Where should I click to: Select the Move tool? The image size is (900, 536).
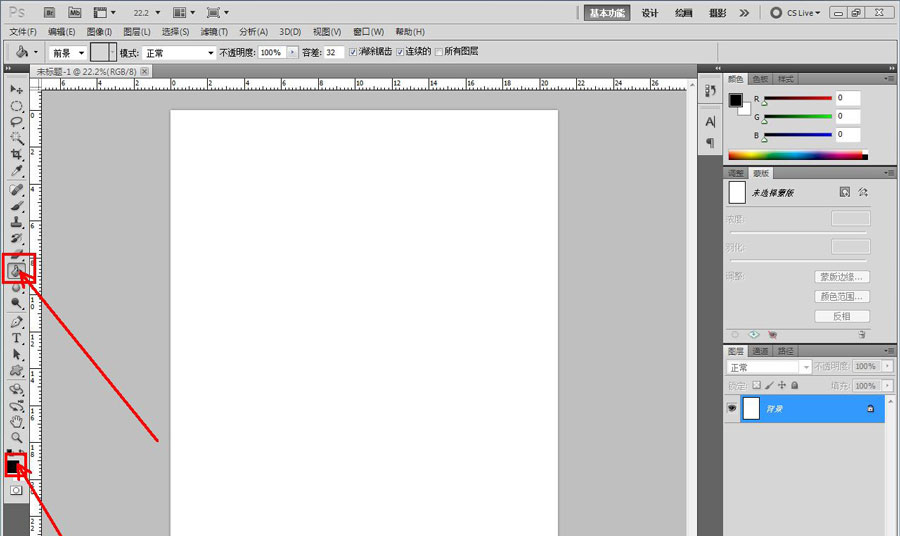17,90
